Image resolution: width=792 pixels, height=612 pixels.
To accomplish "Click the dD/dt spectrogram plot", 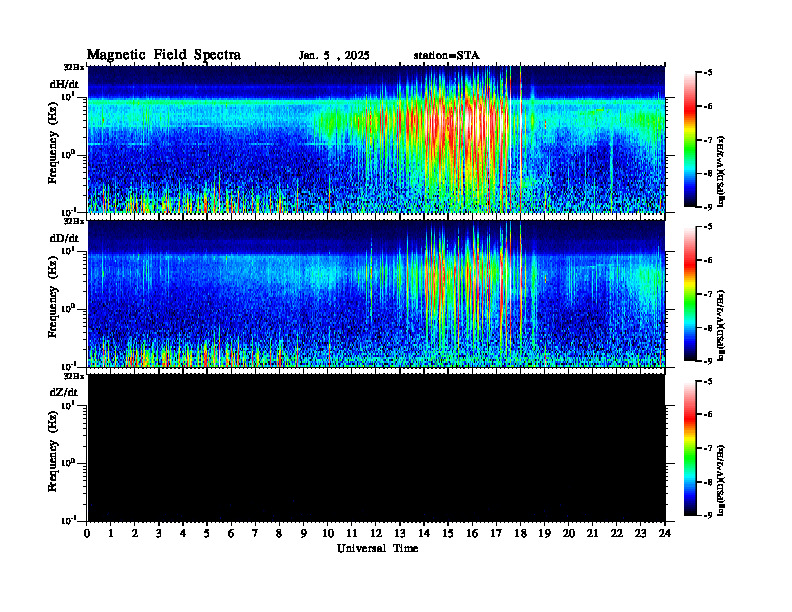I will click(x=376, y=294).
